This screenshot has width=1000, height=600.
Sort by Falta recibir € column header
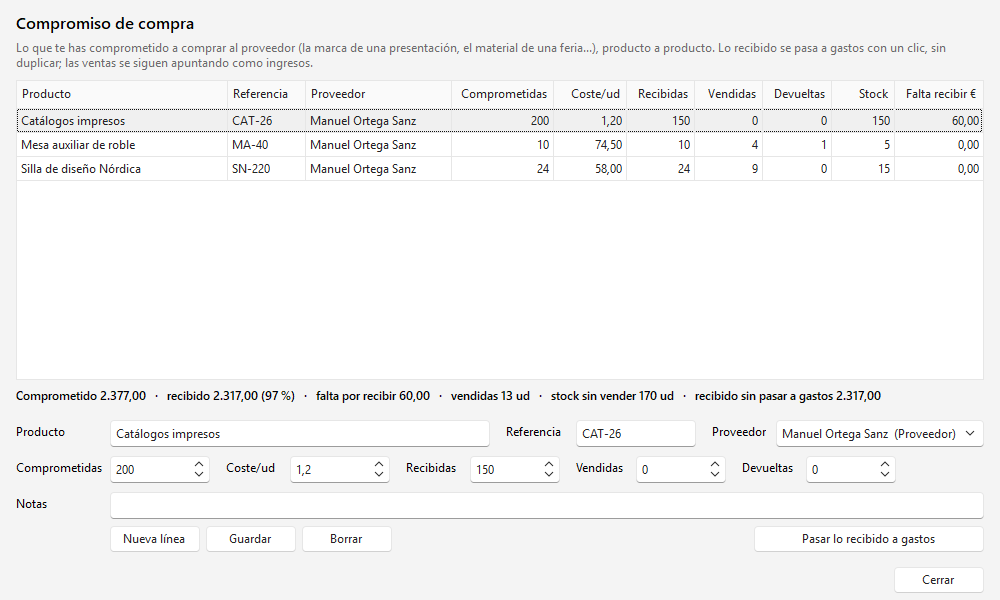click(x=939, y=94)
